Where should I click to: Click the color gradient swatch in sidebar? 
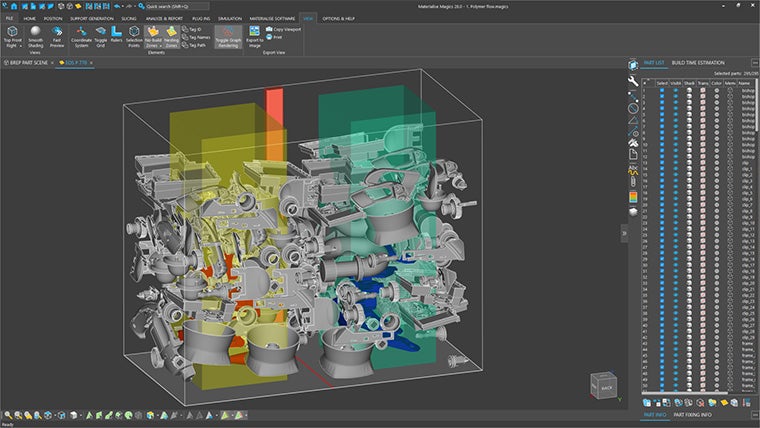pos(633,198)
